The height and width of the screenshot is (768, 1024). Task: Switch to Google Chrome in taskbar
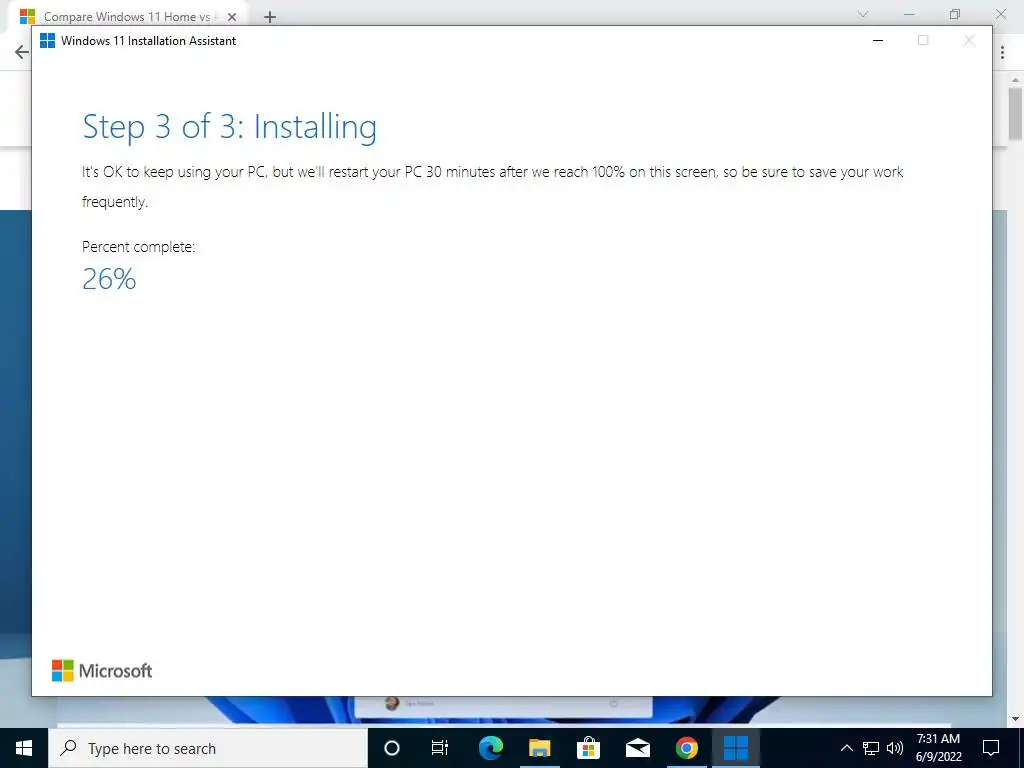(x=686, y=748)
